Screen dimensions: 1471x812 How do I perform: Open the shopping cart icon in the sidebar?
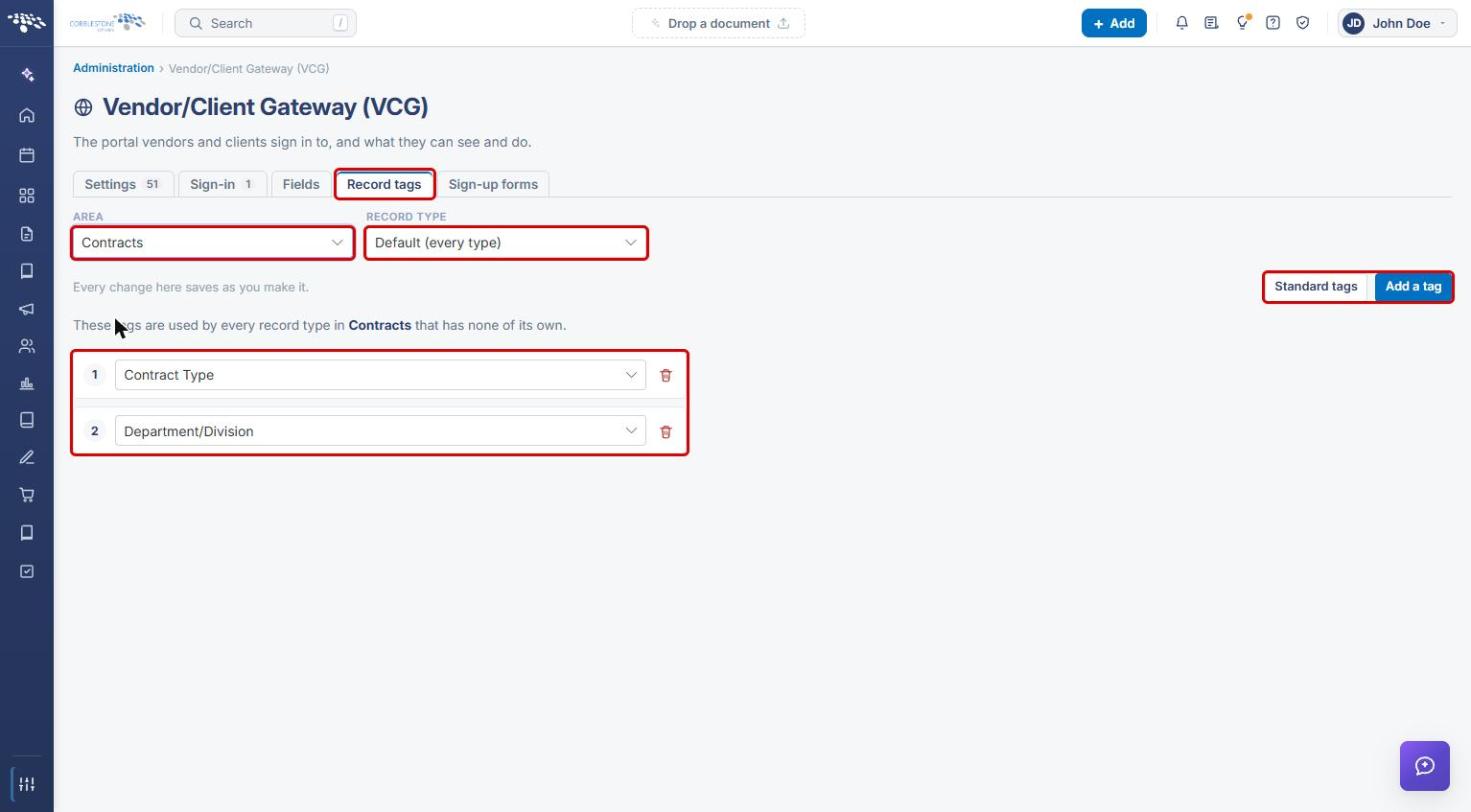(27, 495)
